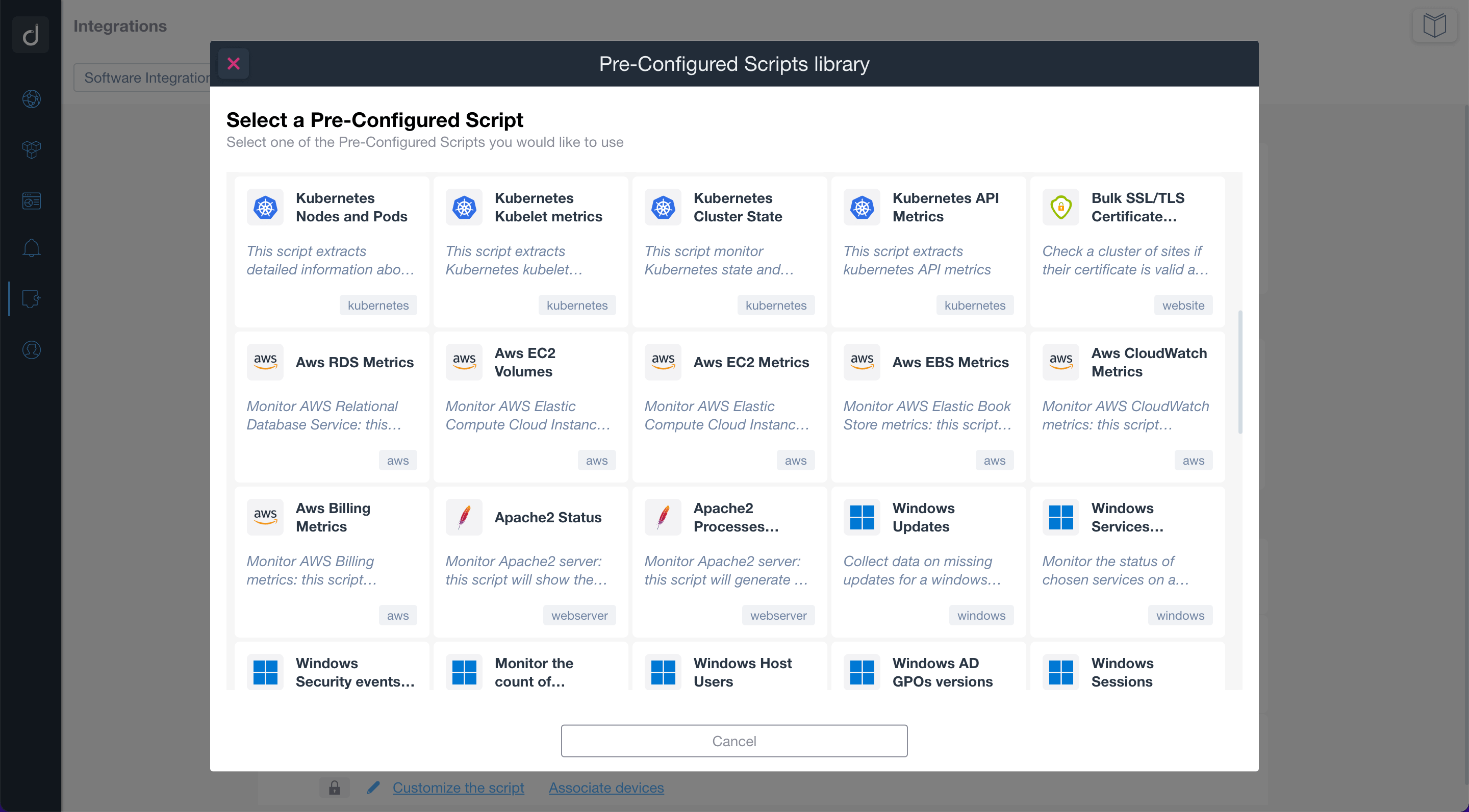Click the Kubernetes Cluster State icon
This screenshot has width=1469, height=812.
click(663, 207)
